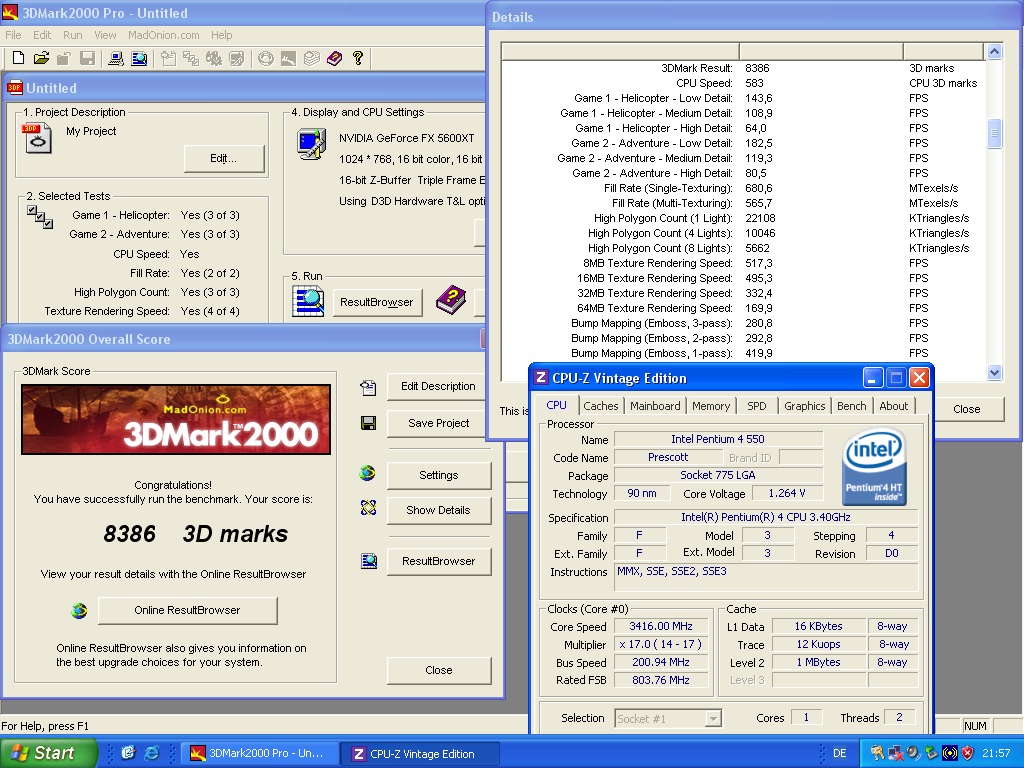Image resolution: width=1024 pixels, height=768 pixels.
Task: Close the Overall Score dialog with Close button
Action: 439,670
